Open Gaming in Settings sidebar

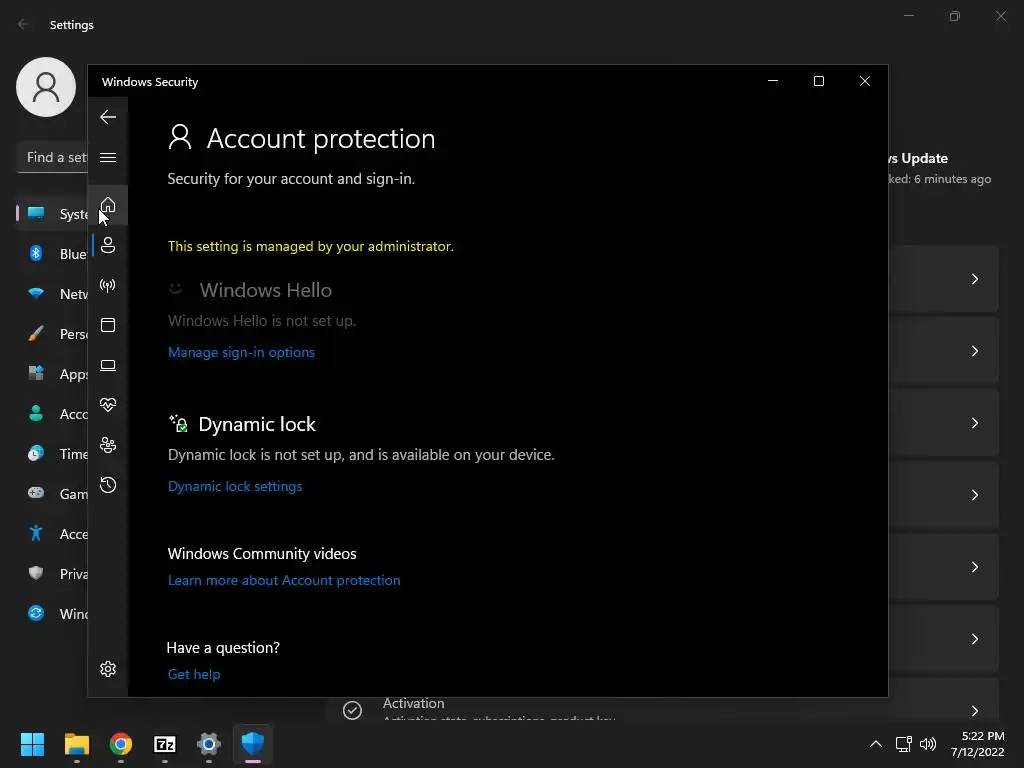52,494
